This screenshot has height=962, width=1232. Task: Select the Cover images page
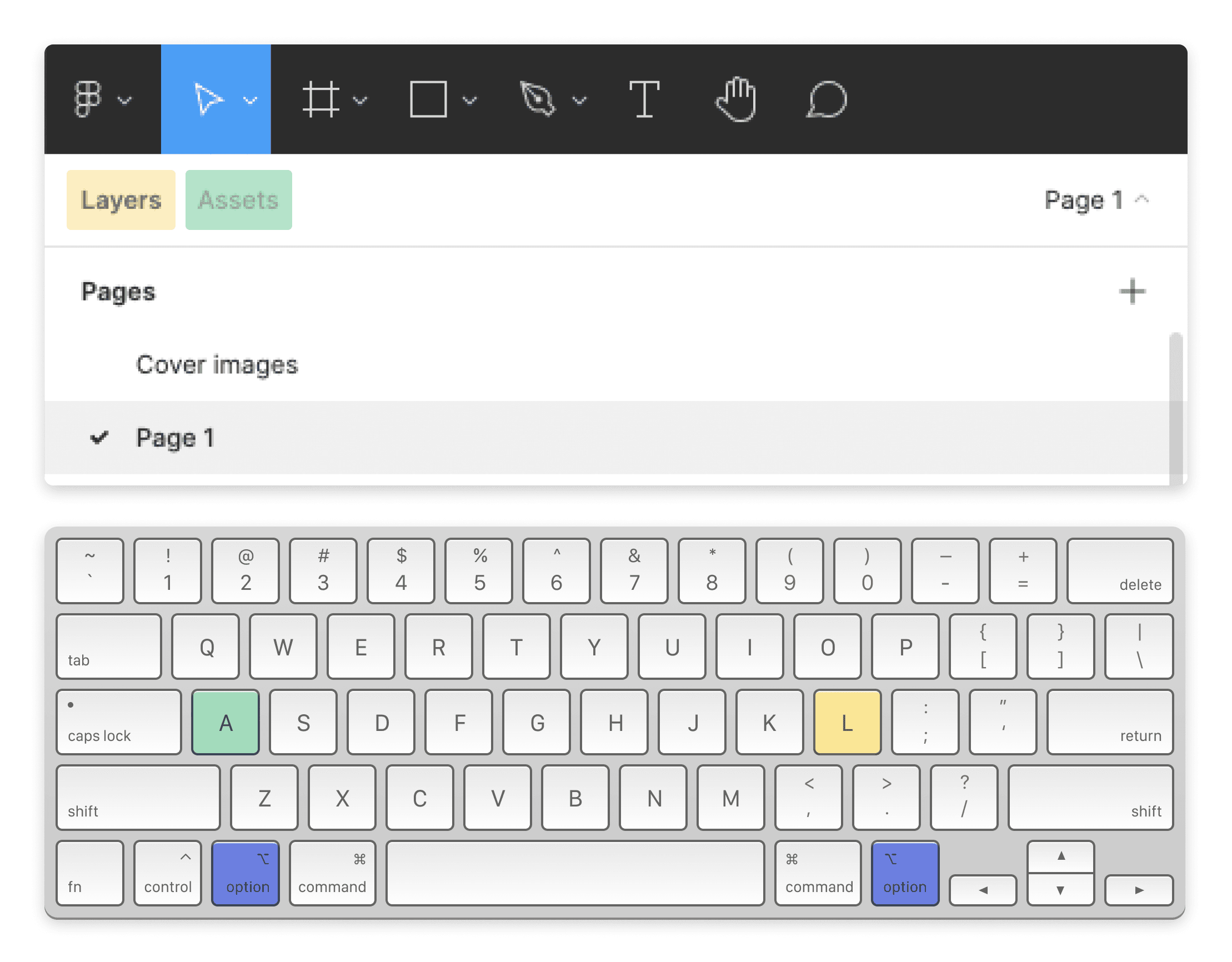(x=217, y=364)
